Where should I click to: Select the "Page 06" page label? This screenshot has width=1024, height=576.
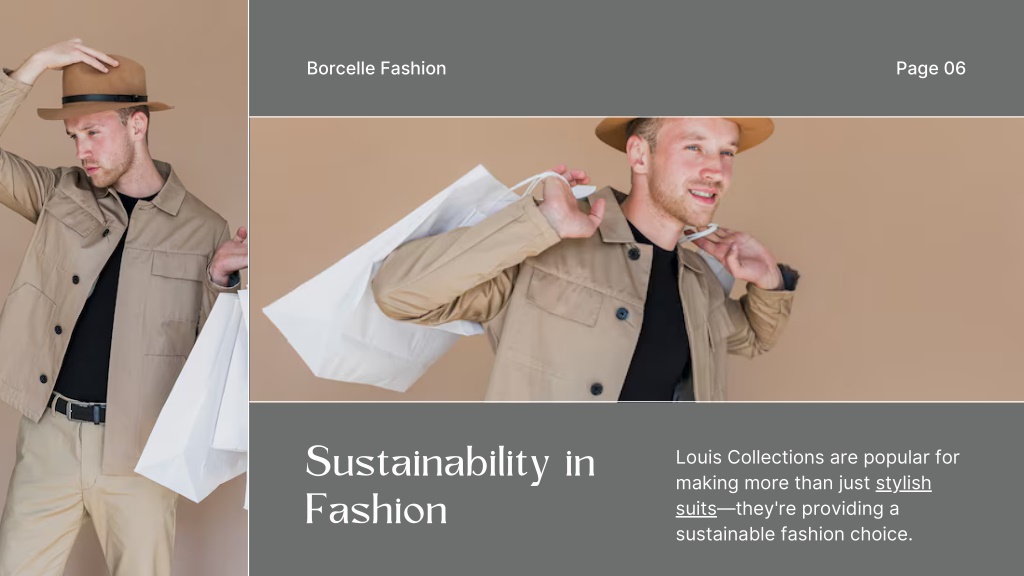pyautogui.click(x=931, y=68)
